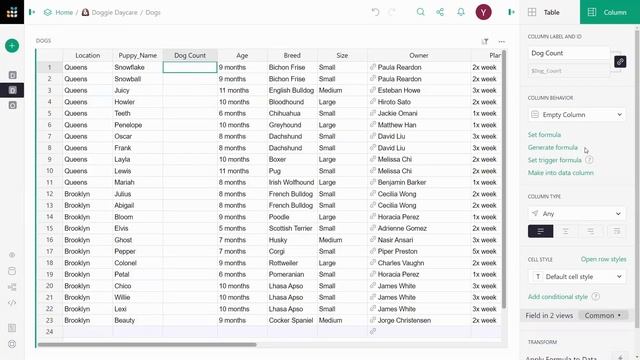Image resolution: width=640 pixels, height=360 pixels.
Task: Open the Common field settings dropdown
Action: click(602, 316)
